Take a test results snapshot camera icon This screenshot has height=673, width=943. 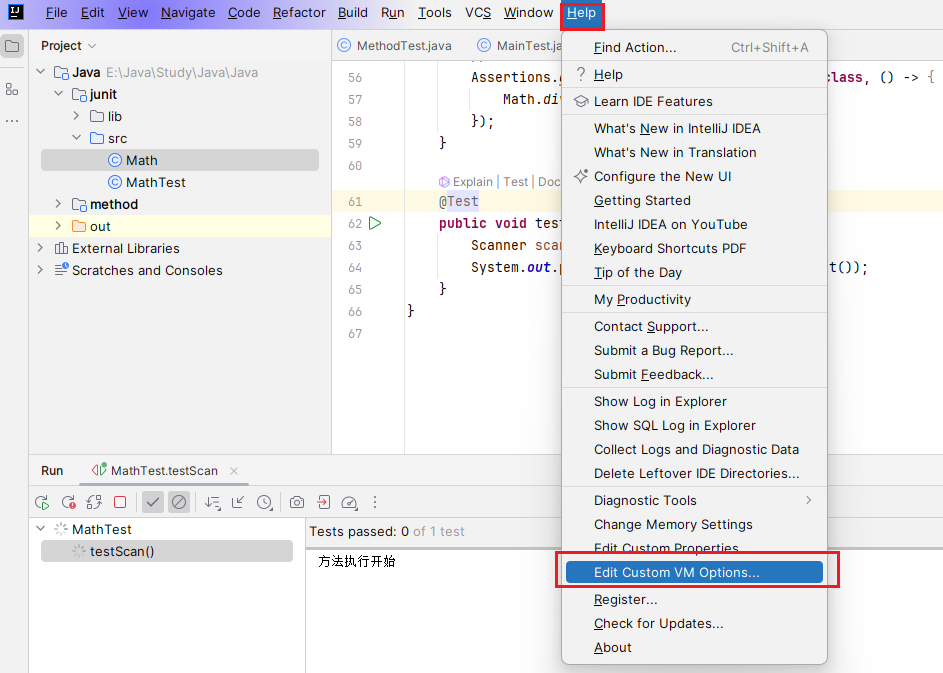click(x=296, y=502)
